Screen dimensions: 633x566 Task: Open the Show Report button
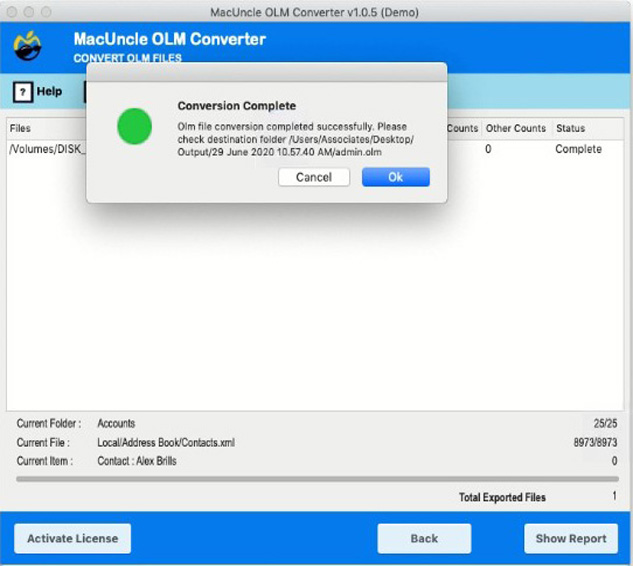571,538
